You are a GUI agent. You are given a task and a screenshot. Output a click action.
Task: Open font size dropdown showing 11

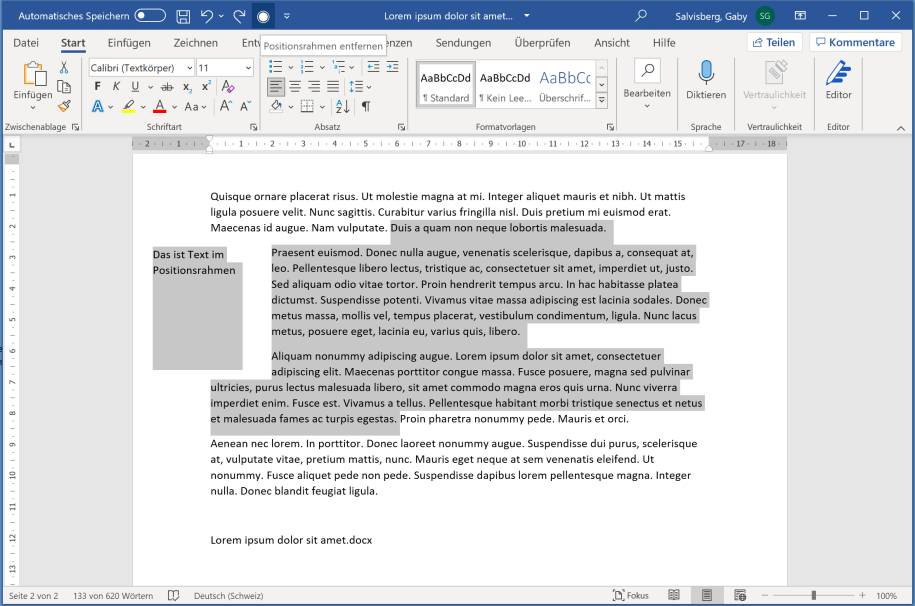coord(249,68)
